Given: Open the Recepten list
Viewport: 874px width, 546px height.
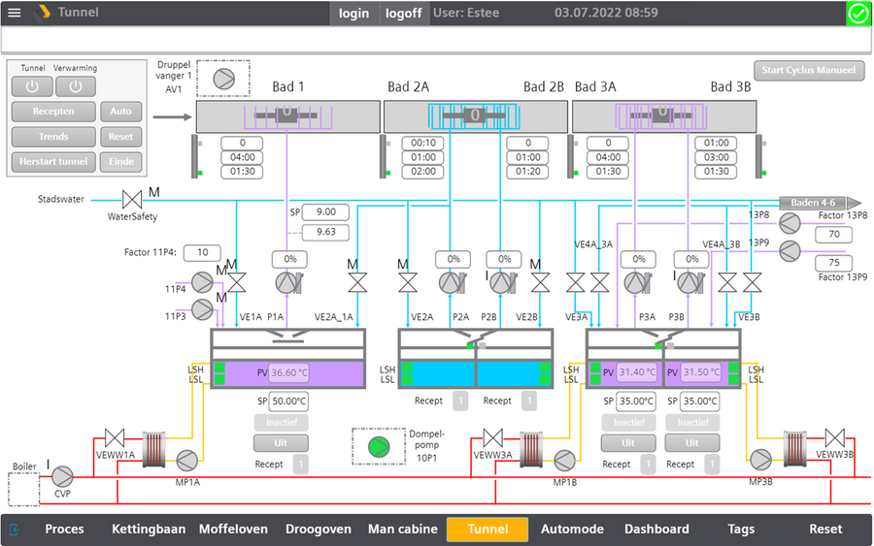Looking at the screenshot, I should tap(54, 111).
